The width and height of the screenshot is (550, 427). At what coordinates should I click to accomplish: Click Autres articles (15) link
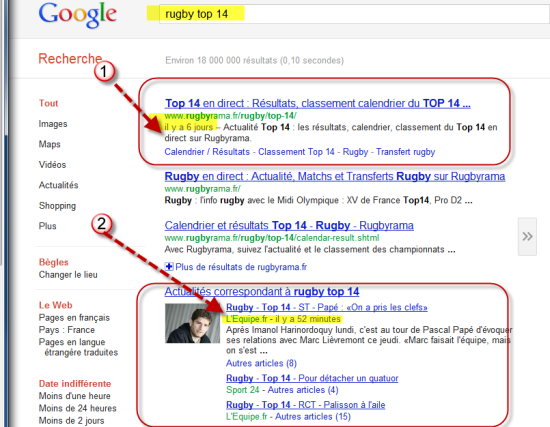[313, 416]
